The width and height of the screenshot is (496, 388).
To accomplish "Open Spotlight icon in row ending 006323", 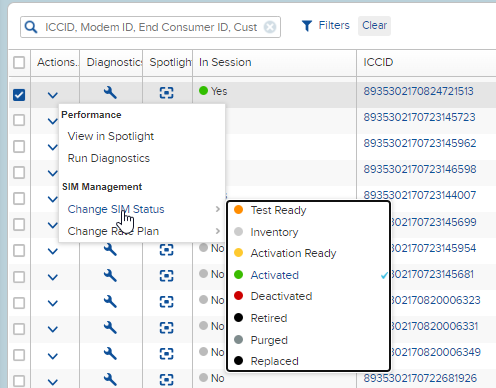I will [x=166, y=302].
